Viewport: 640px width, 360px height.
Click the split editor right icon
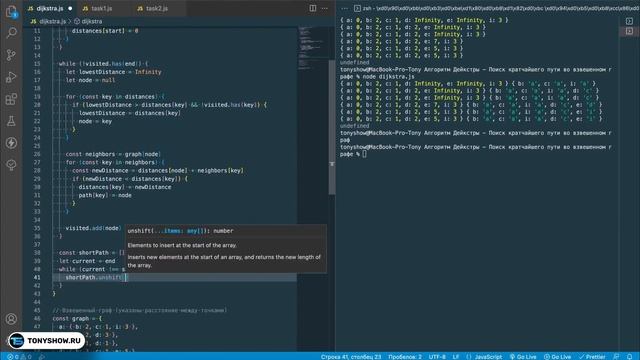[313, 8]
